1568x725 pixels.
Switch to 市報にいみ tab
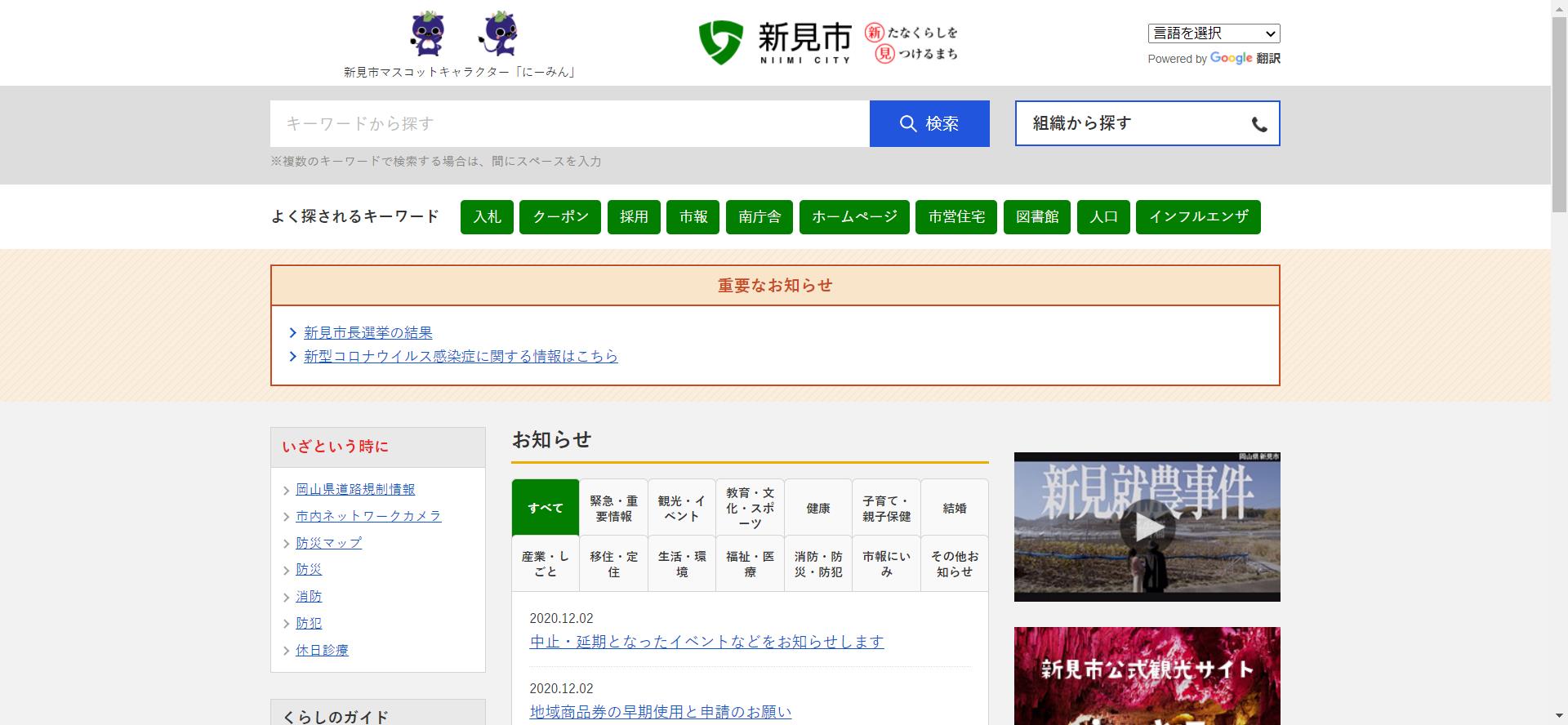(x=886, y=563)
